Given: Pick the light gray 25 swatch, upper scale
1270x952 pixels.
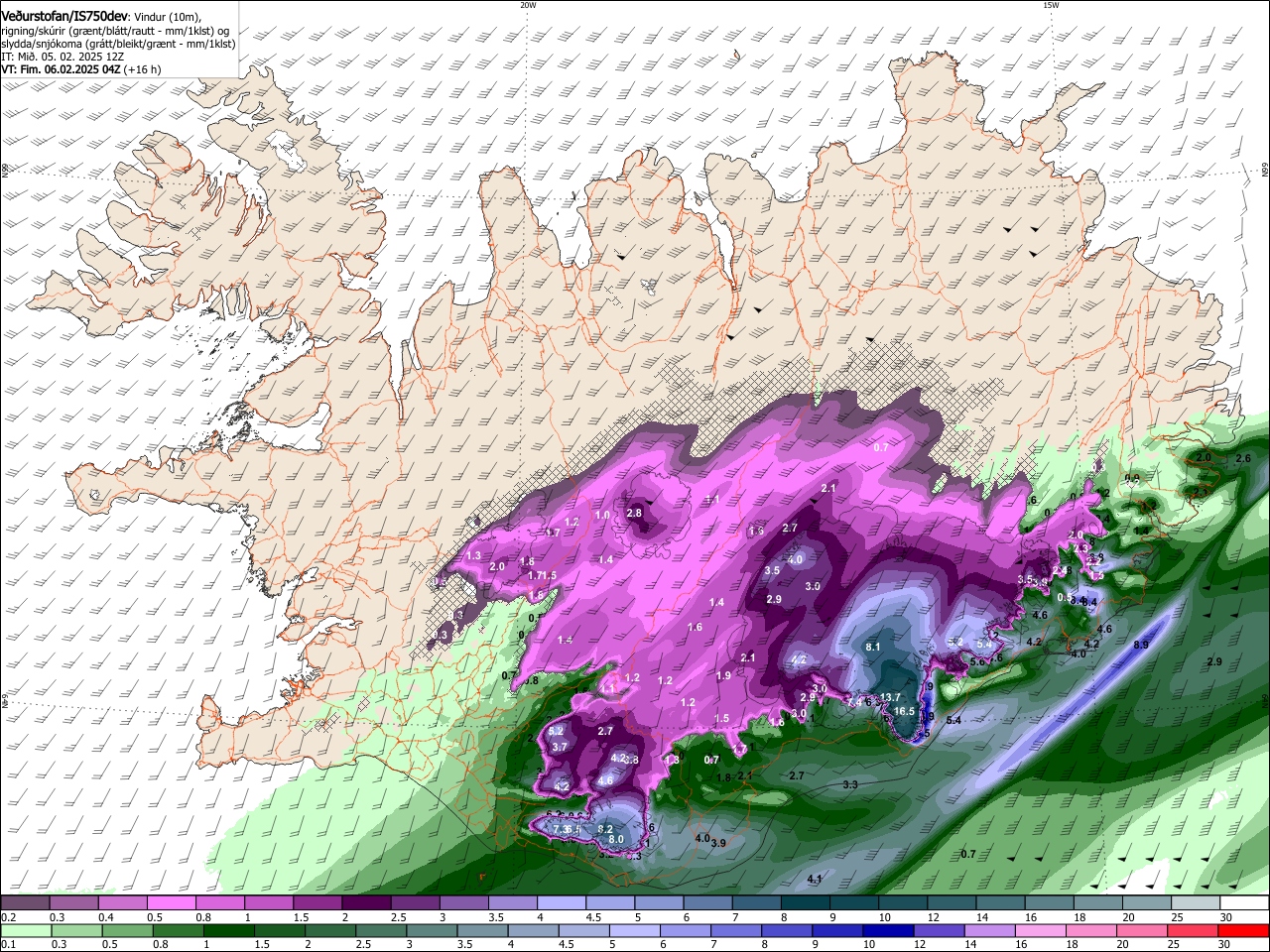Looking at the screenshot, I should 1197,903.
